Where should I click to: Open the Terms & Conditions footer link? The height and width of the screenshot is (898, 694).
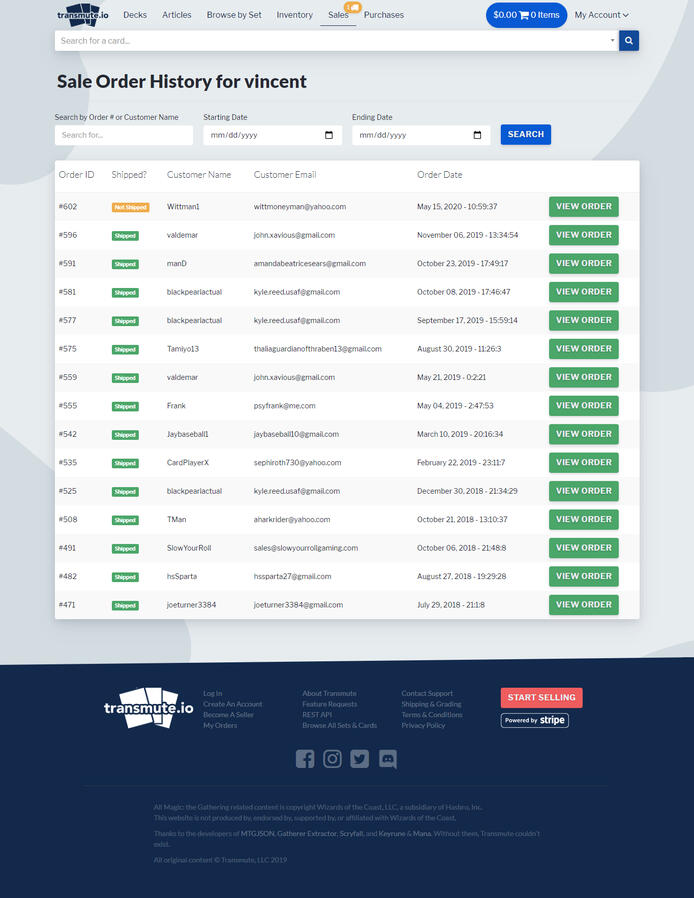(x=432, y=715)
